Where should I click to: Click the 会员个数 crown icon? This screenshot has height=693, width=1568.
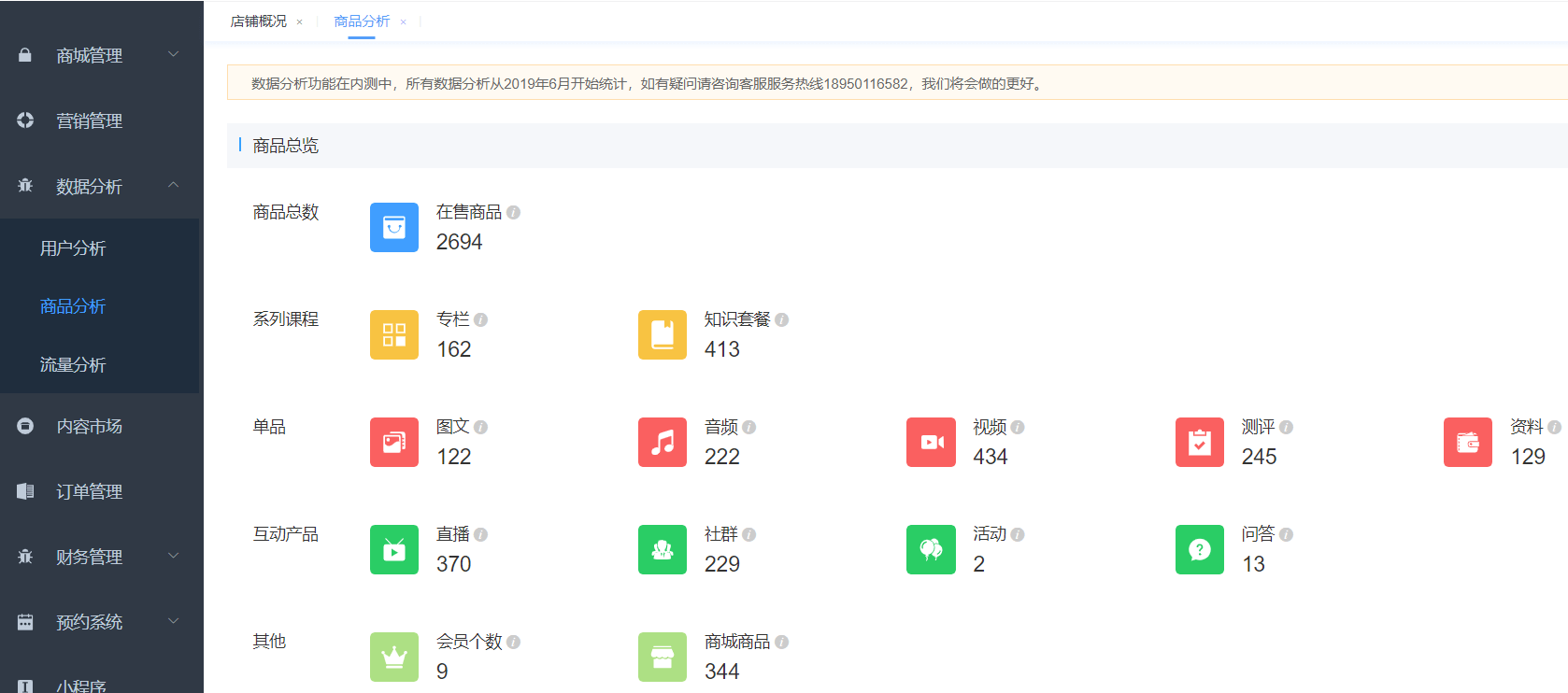393,657
